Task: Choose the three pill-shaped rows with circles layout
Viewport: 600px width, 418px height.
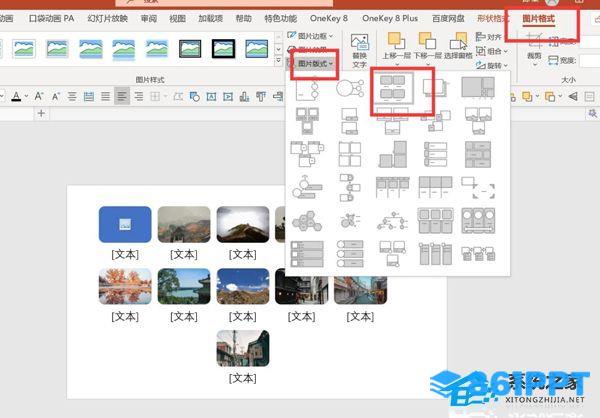Action: 350,253
